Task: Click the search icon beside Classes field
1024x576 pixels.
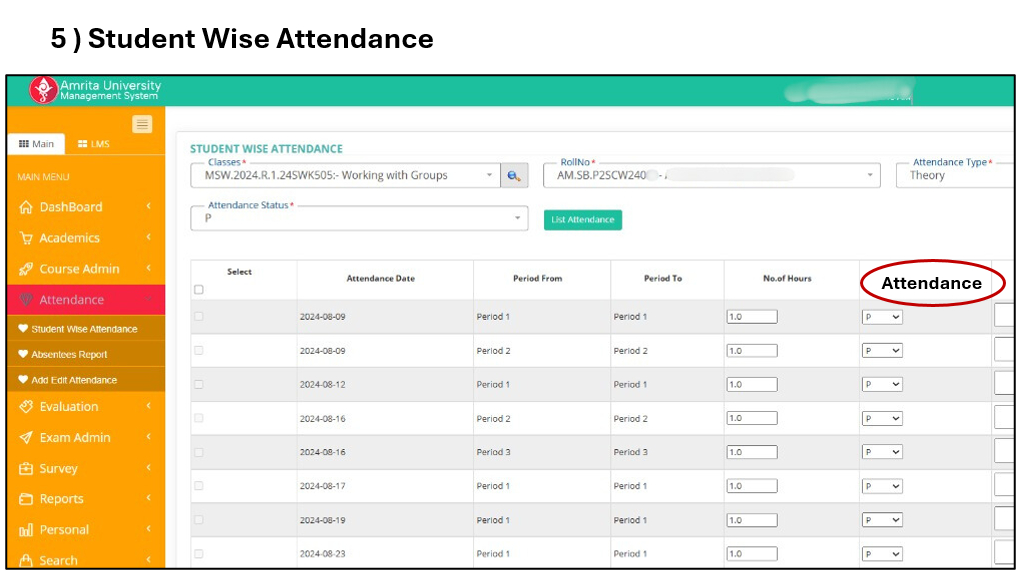Action: (x=514, y=175)
